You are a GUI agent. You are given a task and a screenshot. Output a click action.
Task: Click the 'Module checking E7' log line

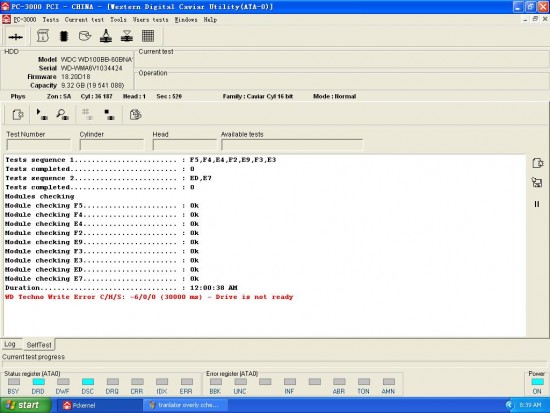tap(102, 279)
